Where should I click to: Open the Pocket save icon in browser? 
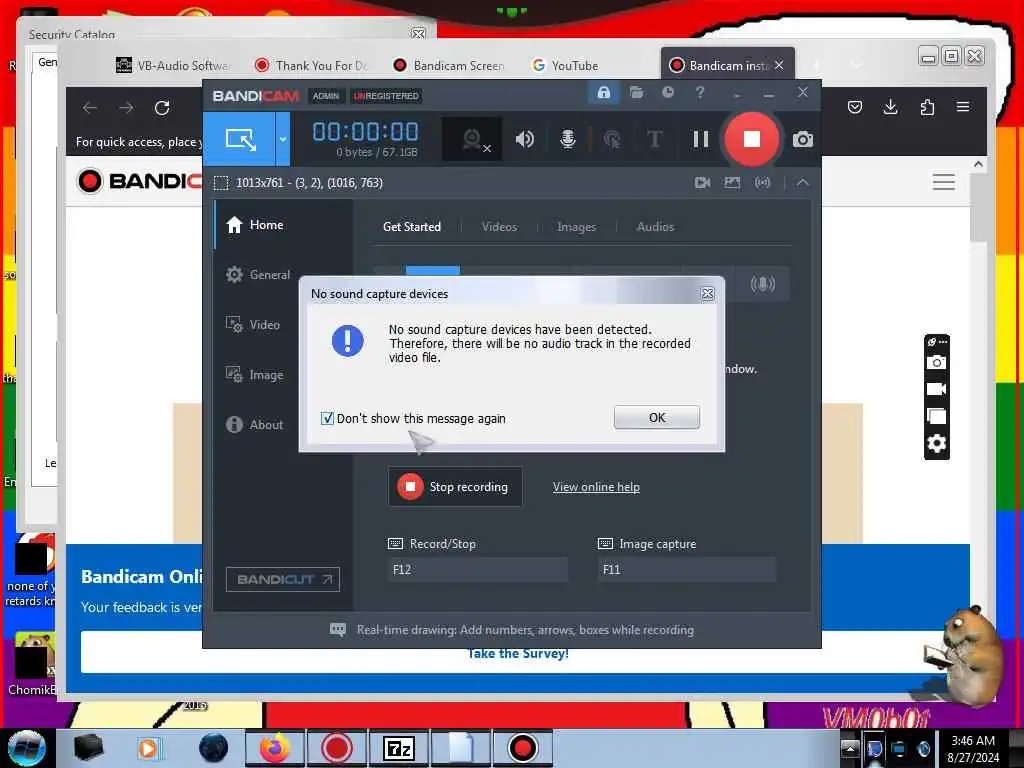click(854, 107)
